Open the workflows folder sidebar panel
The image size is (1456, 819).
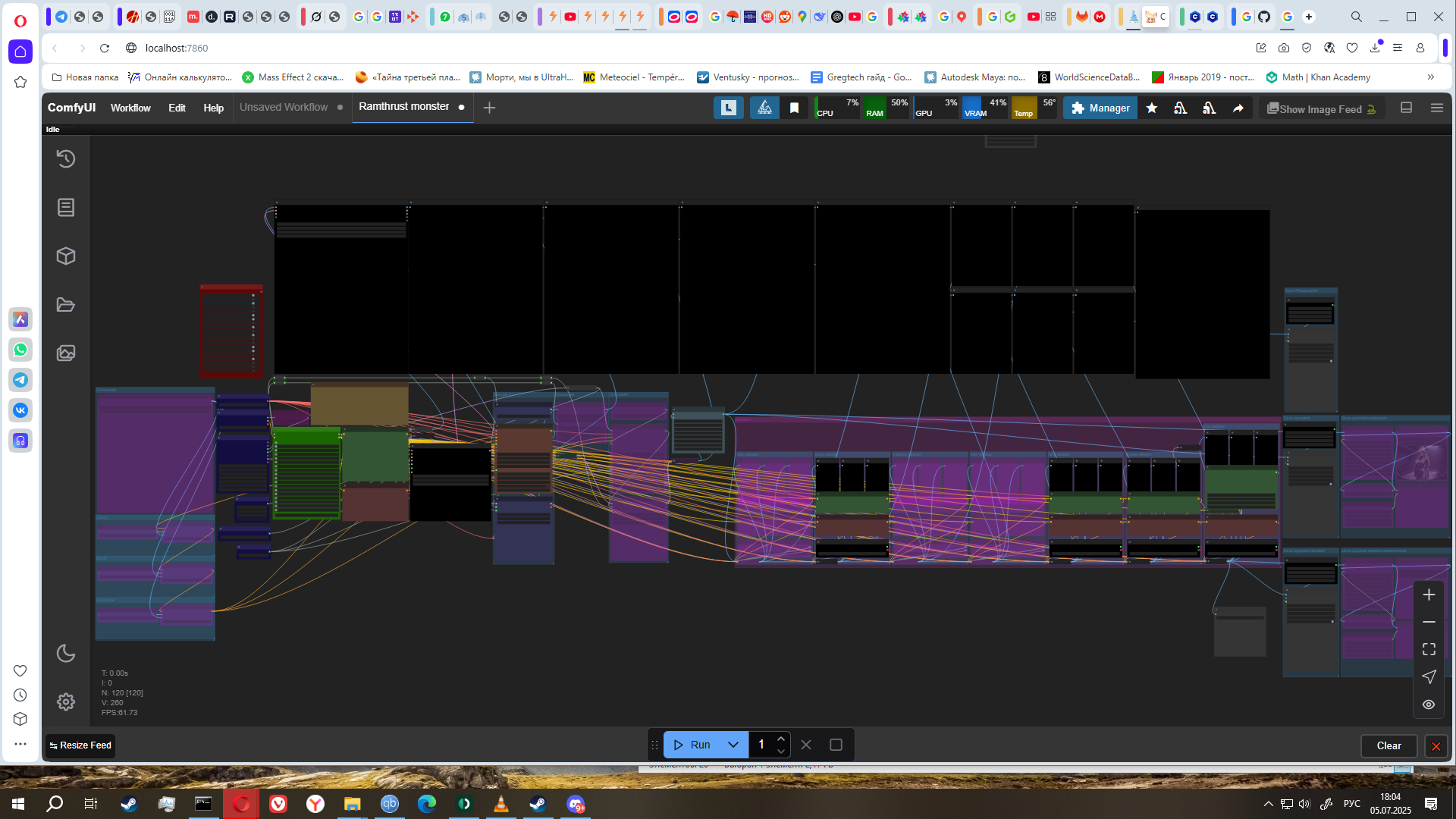tap(66, 305)
